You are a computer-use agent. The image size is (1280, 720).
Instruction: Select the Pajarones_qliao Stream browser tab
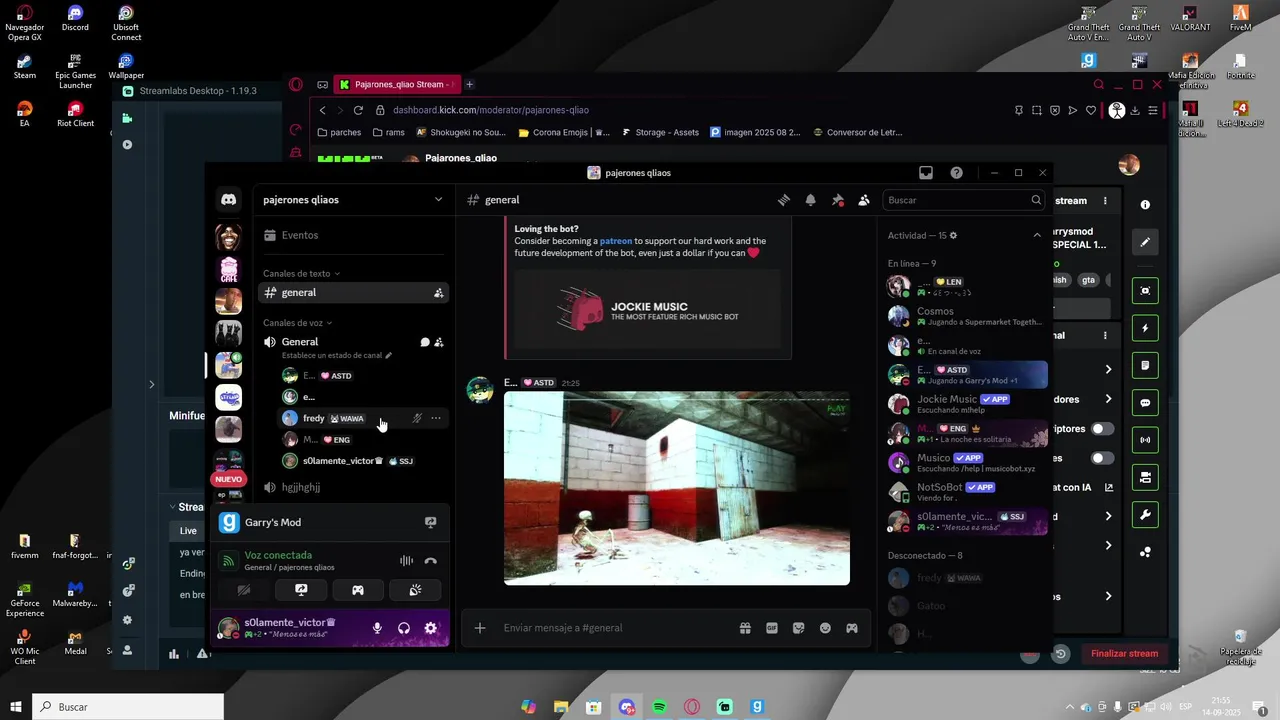tap(397, 85)
